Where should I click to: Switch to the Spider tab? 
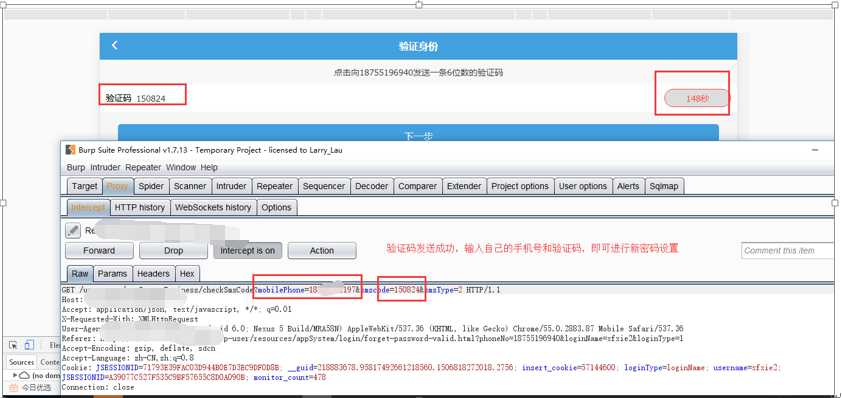click(150, 186)
